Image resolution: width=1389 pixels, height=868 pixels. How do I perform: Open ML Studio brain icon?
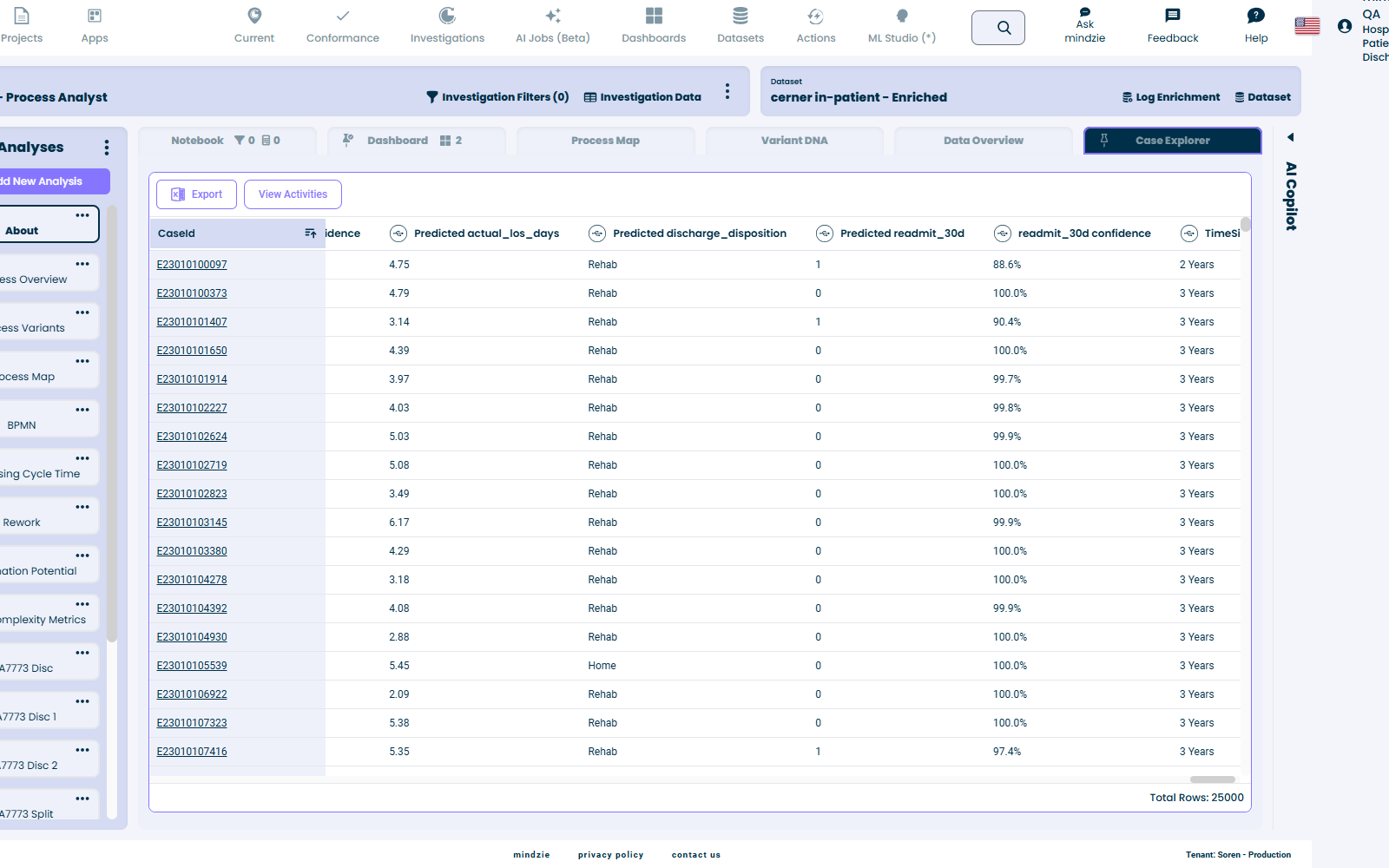[902, 16]
